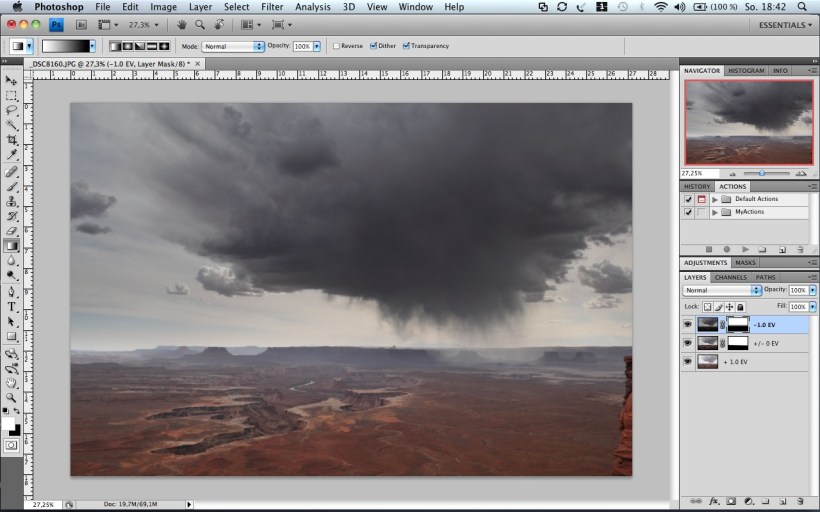Select the Gradient tool in toolbox
This screenshot has height=512, width=820.
11,245
